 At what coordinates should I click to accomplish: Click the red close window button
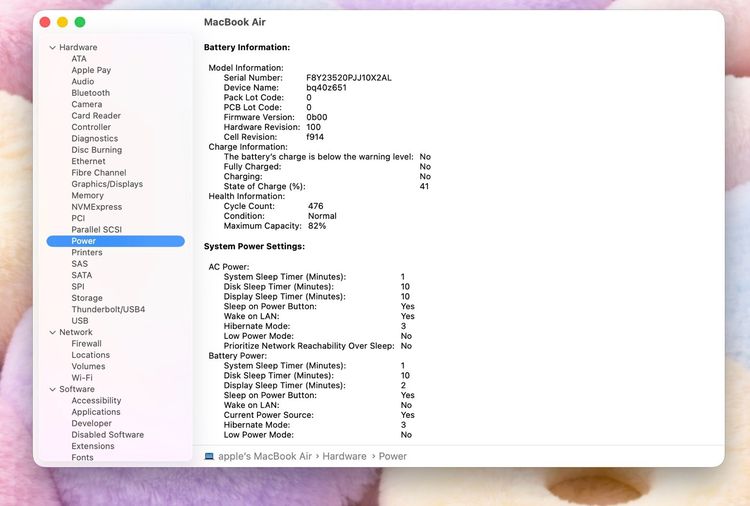(45, 22)
